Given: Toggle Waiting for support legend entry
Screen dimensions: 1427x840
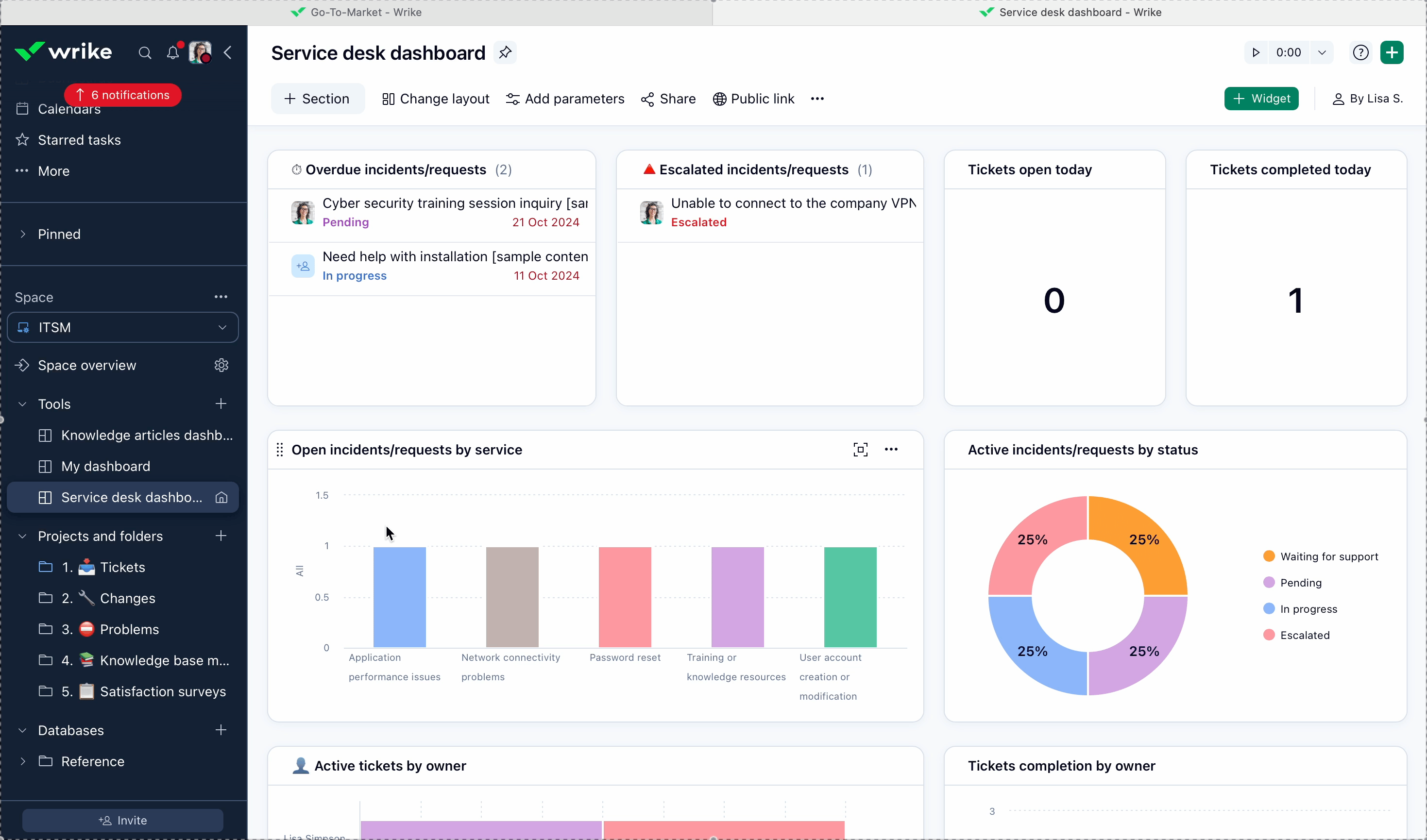Looking at the screenshot, I should tap(1328, 556).
